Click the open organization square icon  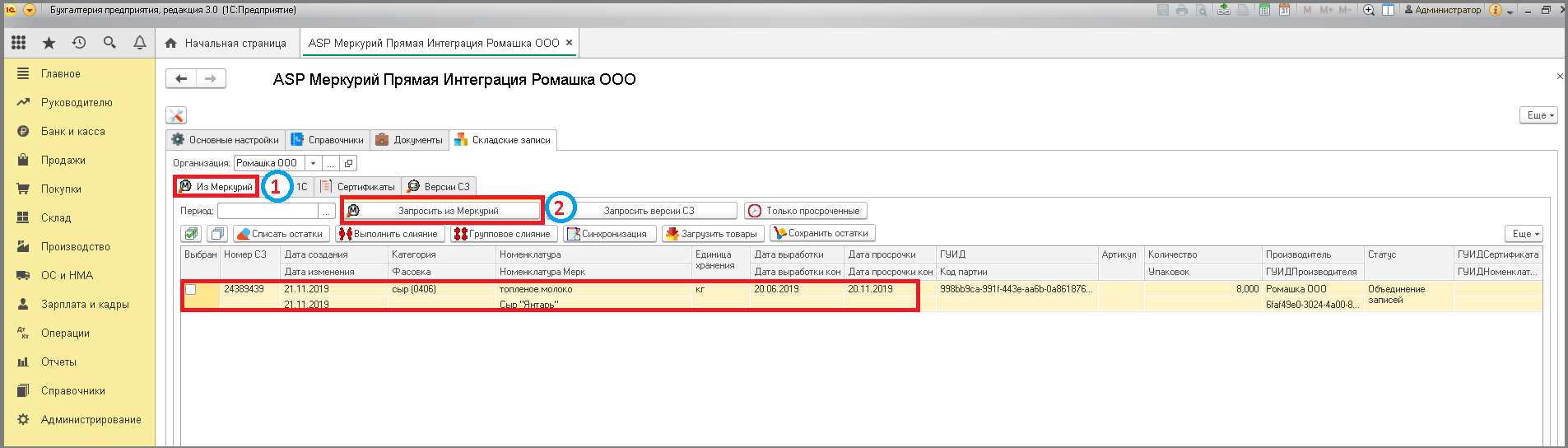point(349,163)
